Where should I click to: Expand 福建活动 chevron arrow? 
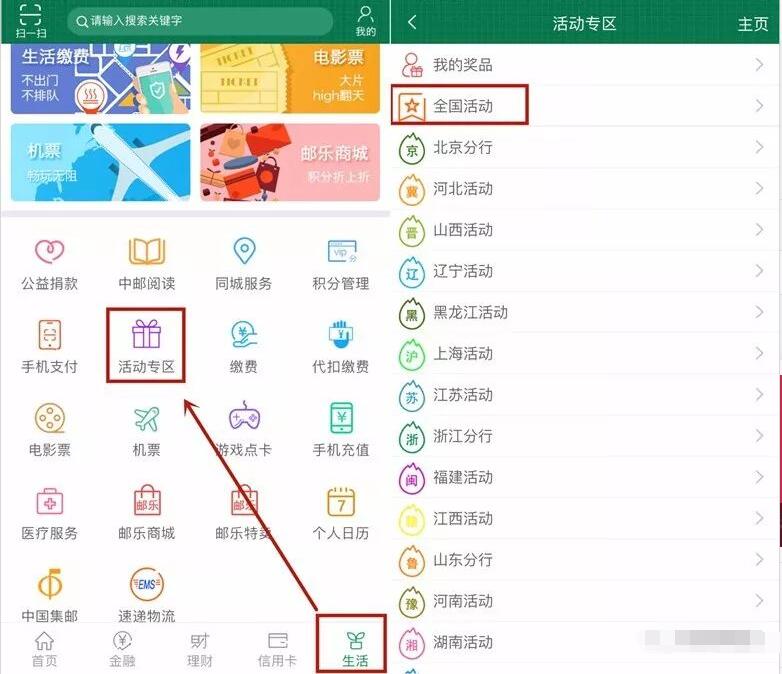coord(759,477)
